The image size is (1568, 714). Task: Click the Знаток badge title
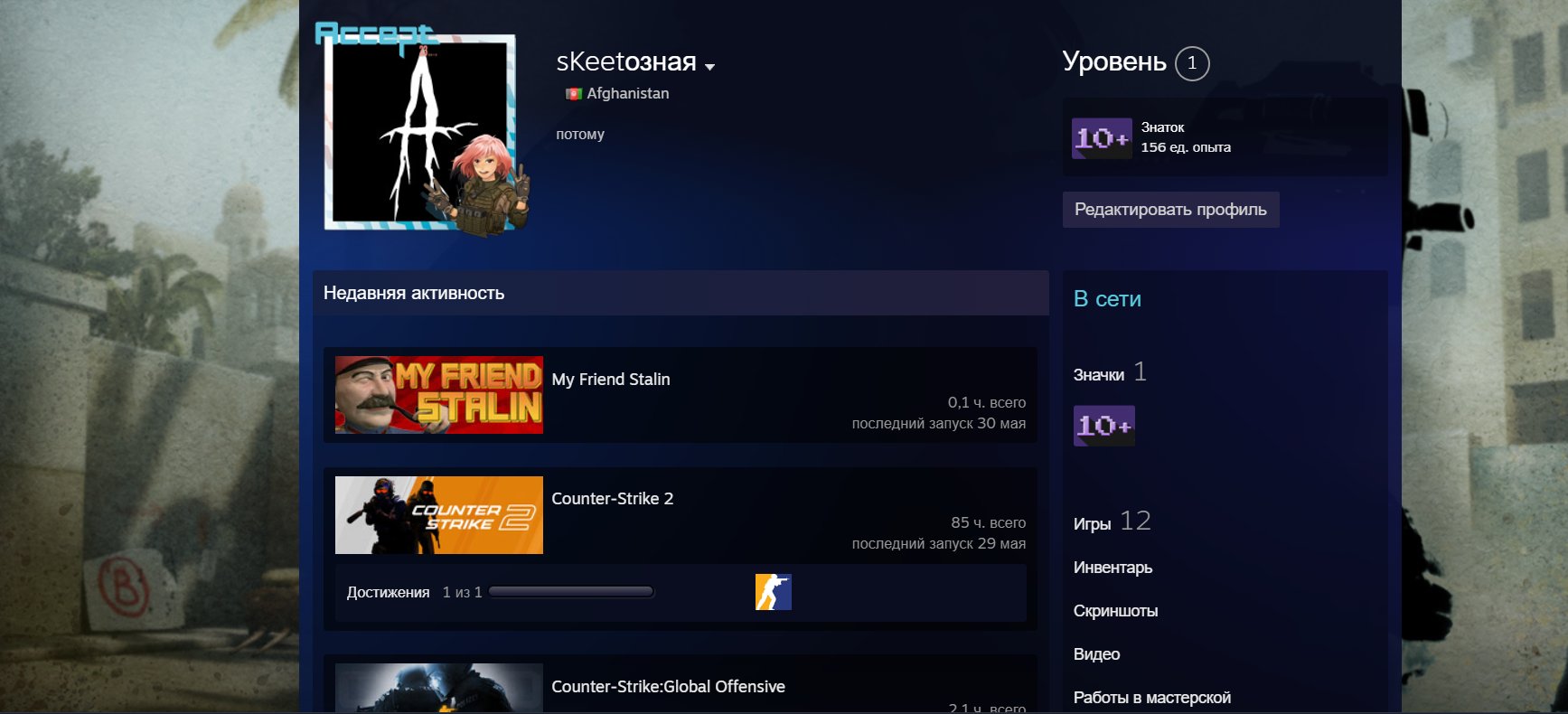click(x=1162, y=127)
